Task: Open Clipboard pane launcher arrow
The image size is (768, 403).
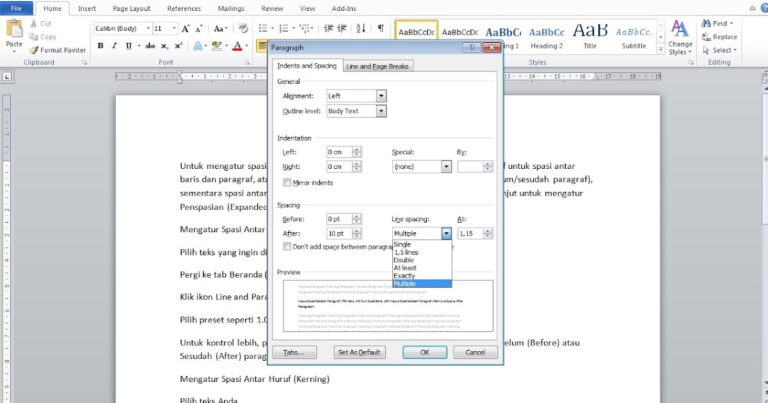Action: 84,63
